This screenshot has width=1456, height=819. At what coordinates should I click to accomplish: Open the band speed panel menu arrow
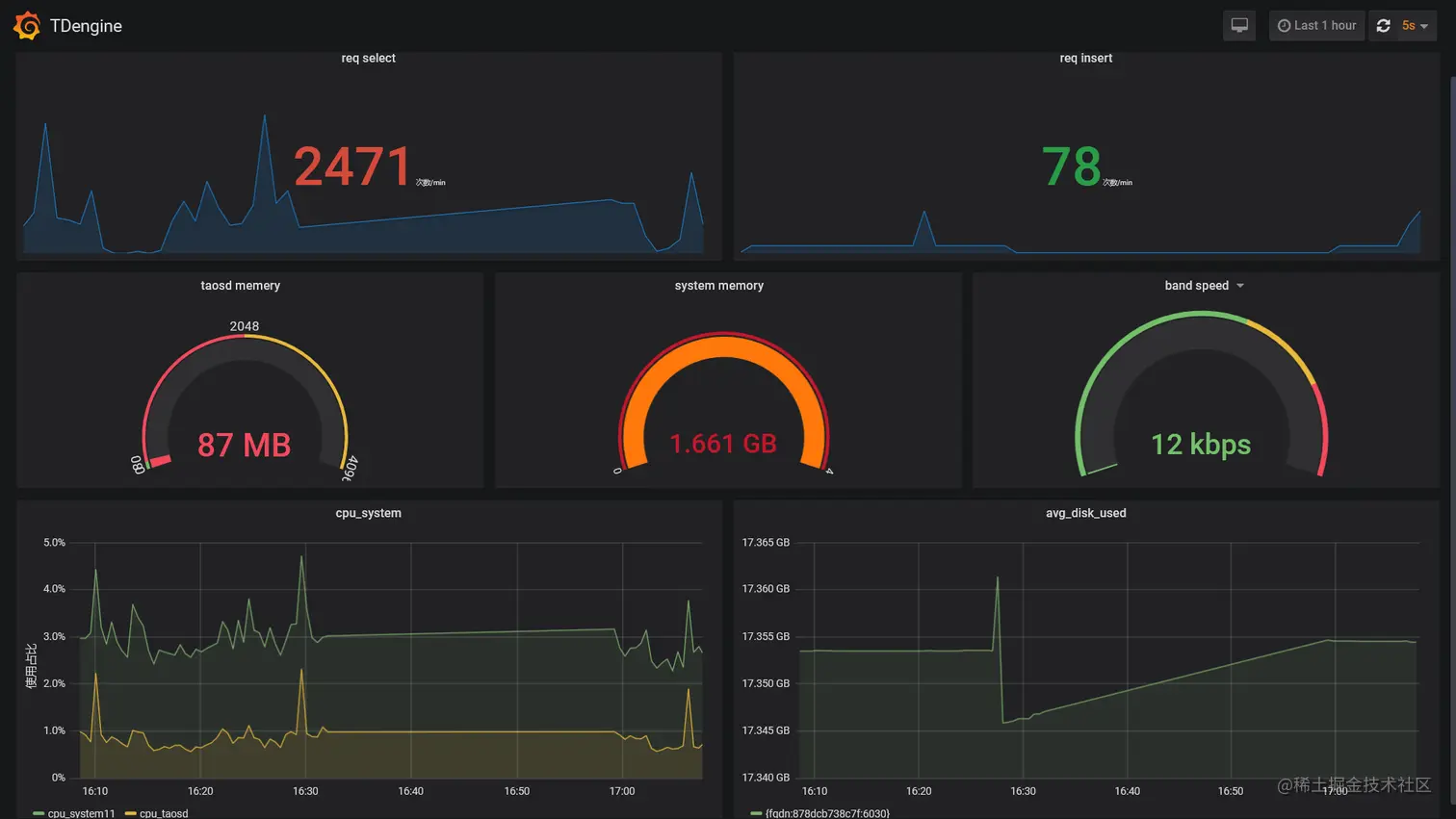click(1240, 286)
